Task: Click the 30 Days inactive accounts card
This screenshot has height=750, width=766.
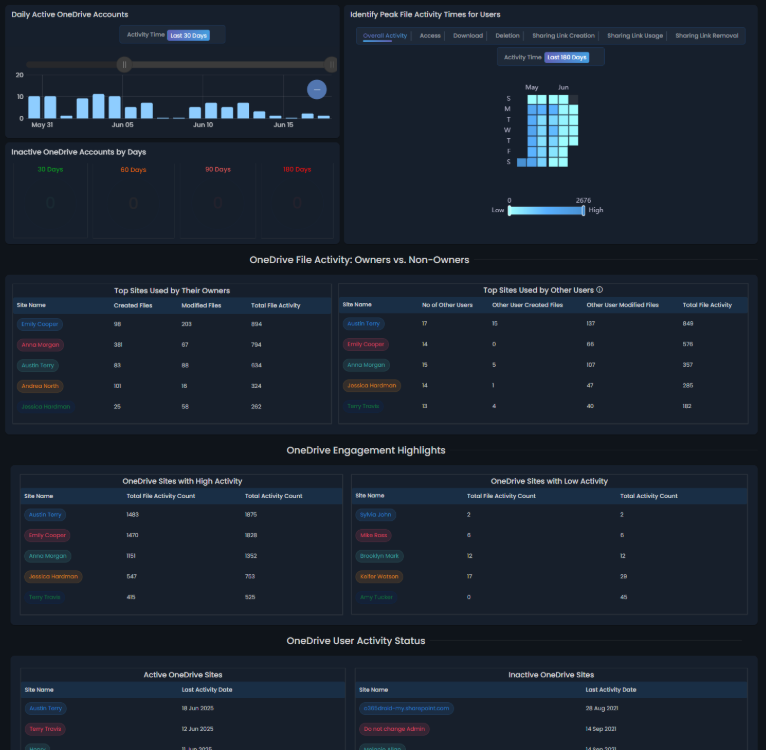Action: [50, 199]
